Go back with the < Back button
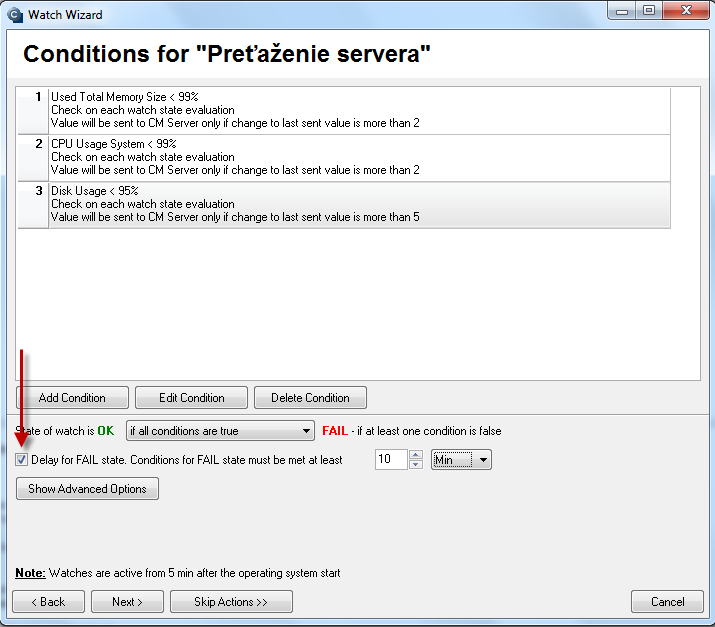 pyautogui.click(x=48, y=601)
